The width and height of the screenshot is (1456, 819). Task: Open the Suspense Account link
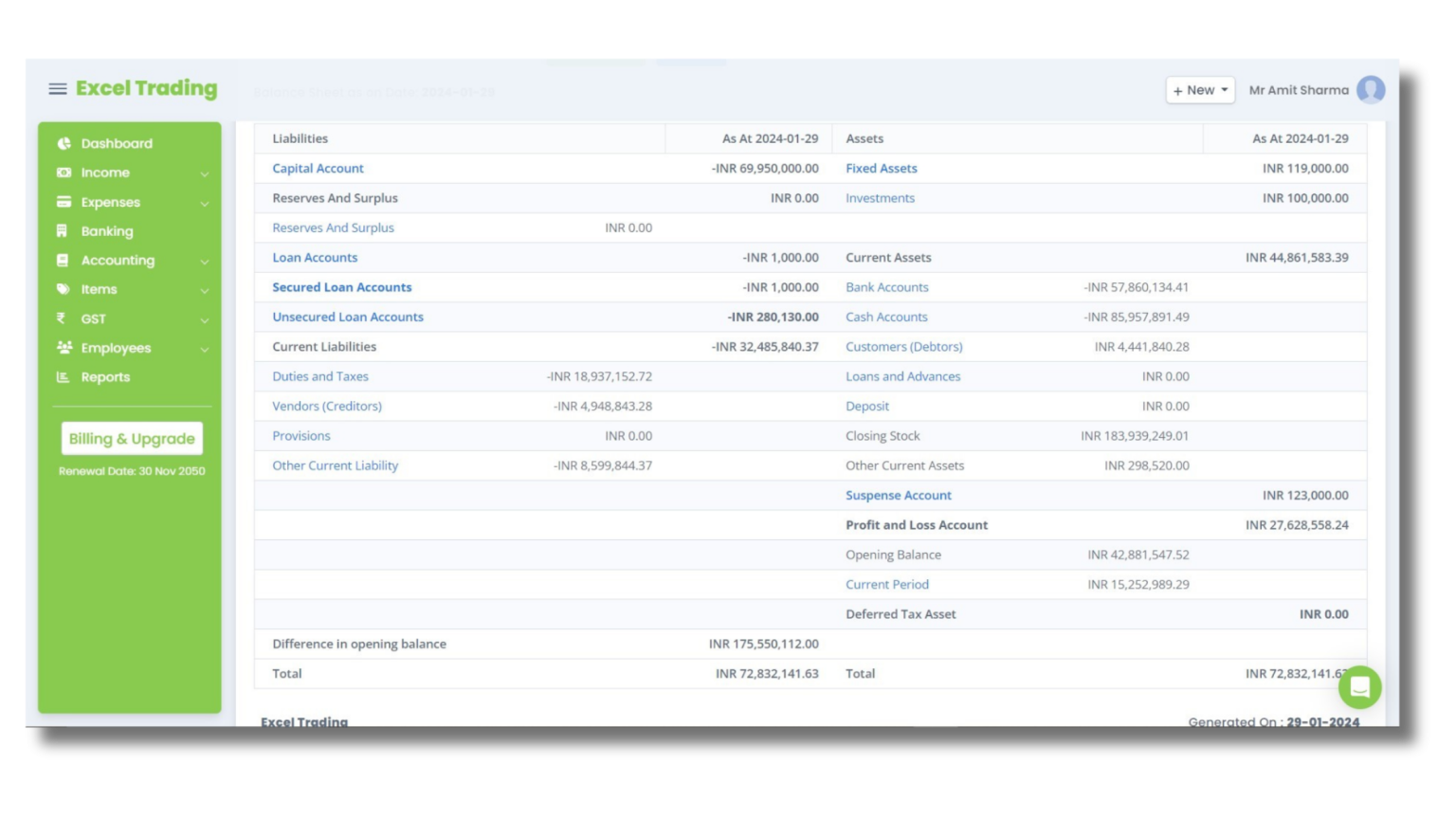(x=898, y=495)
